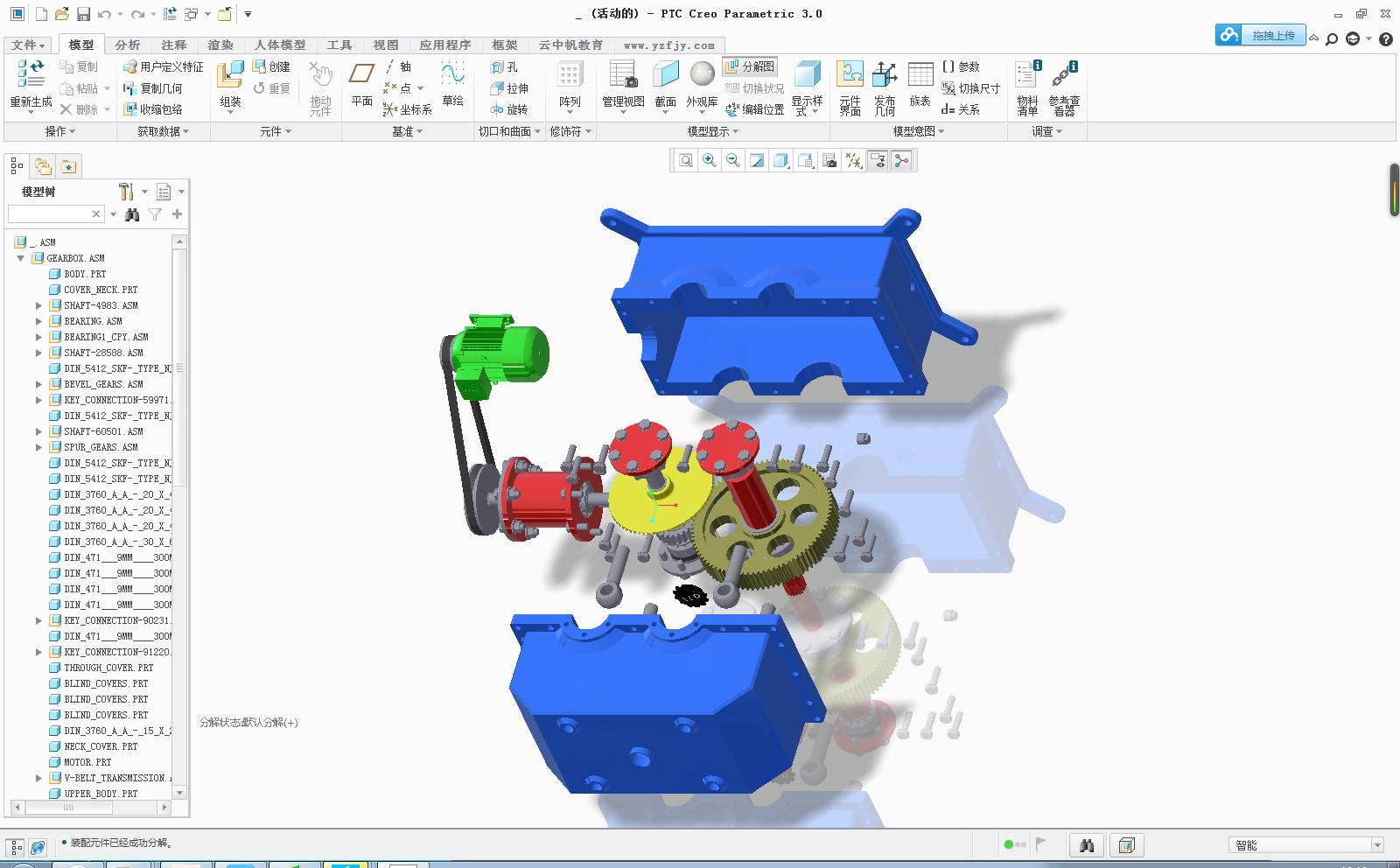
Task: Click the Open file folder icon
Action: 61,14
